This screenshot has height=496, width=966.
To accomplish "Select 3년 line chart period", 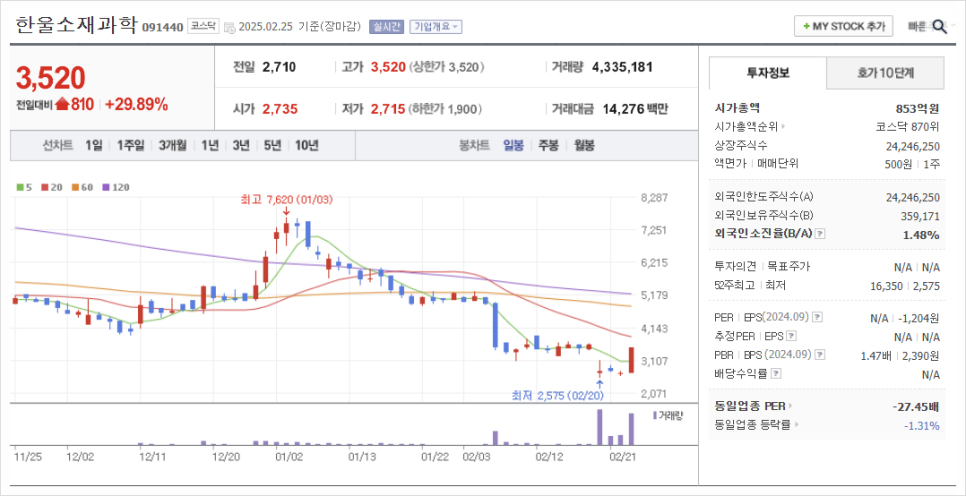I will pyautogui.click(x=241, y=145).
